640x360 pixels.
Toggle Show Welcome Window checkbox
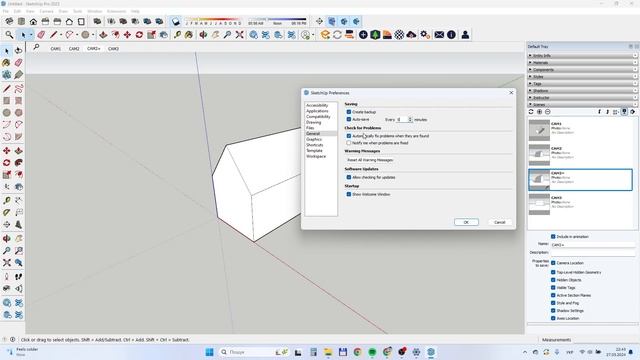click(349, 195)
